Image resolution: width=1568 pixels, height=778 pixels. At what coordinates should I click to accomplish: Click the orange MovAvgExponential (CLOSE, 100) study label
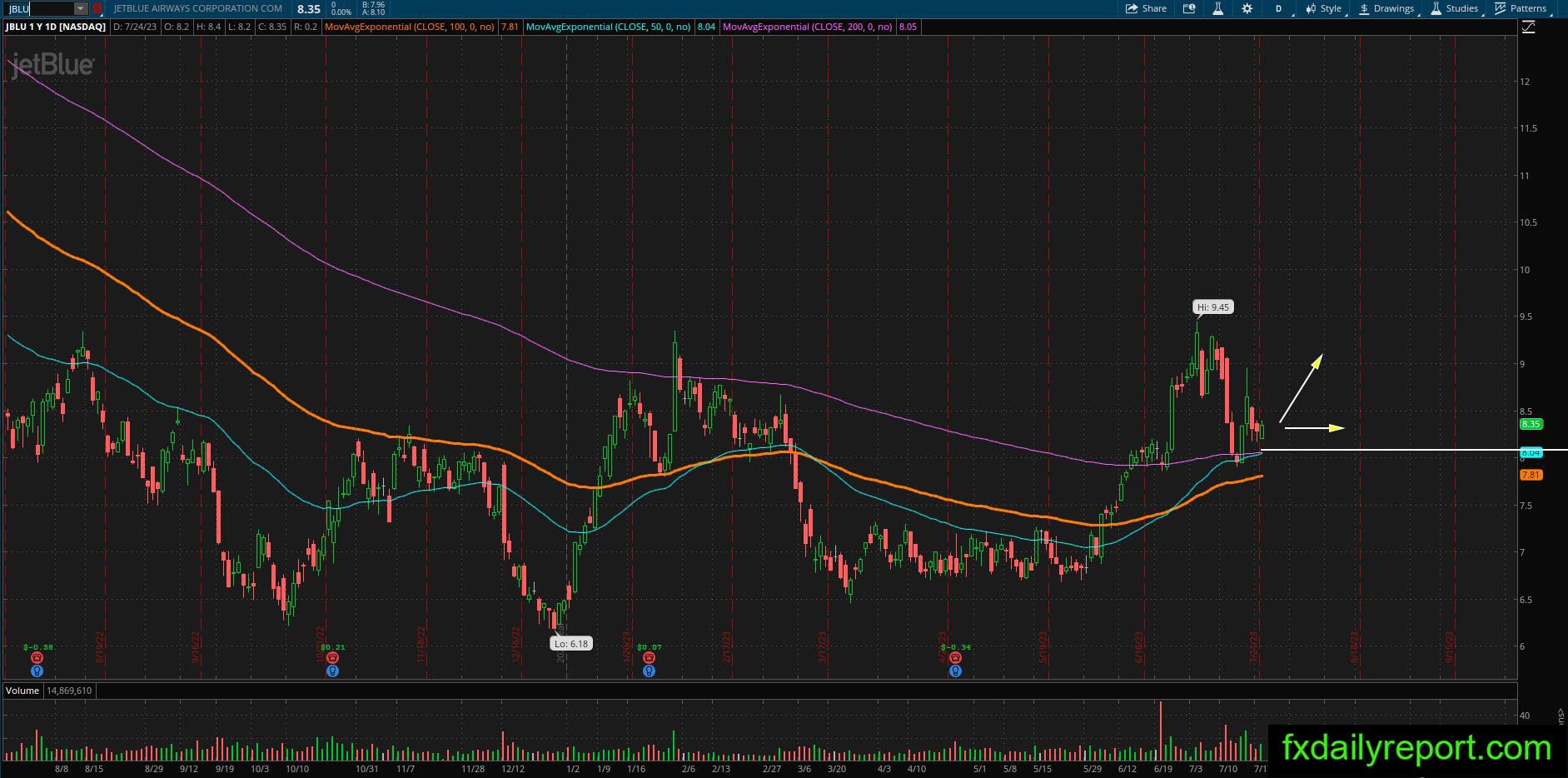coord(410,27)
